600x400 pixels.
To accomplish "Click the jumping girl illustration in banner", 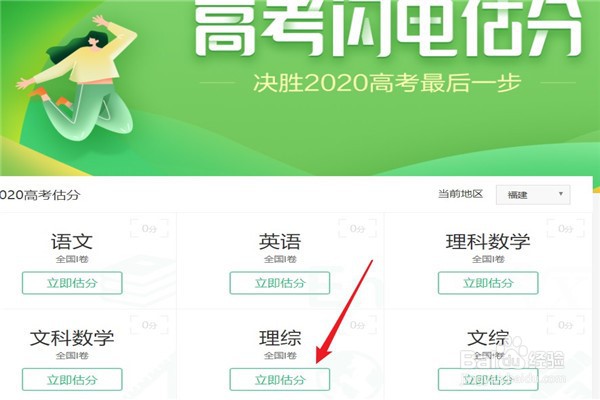I will click(78, 77).
